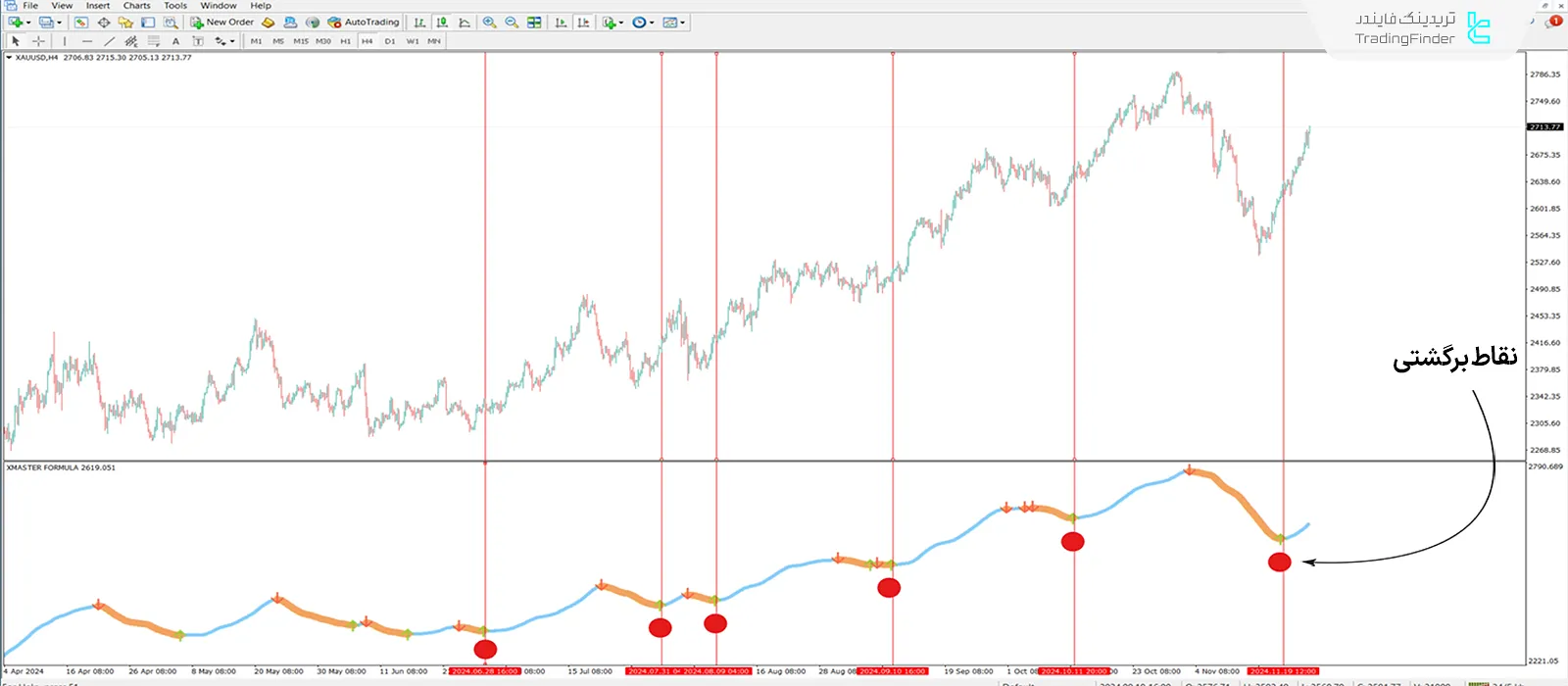Image resolution: width=1568 pixels, height=686 pixels.
Task: Select the text label (A) tool
Action: (x=175, y=41)
